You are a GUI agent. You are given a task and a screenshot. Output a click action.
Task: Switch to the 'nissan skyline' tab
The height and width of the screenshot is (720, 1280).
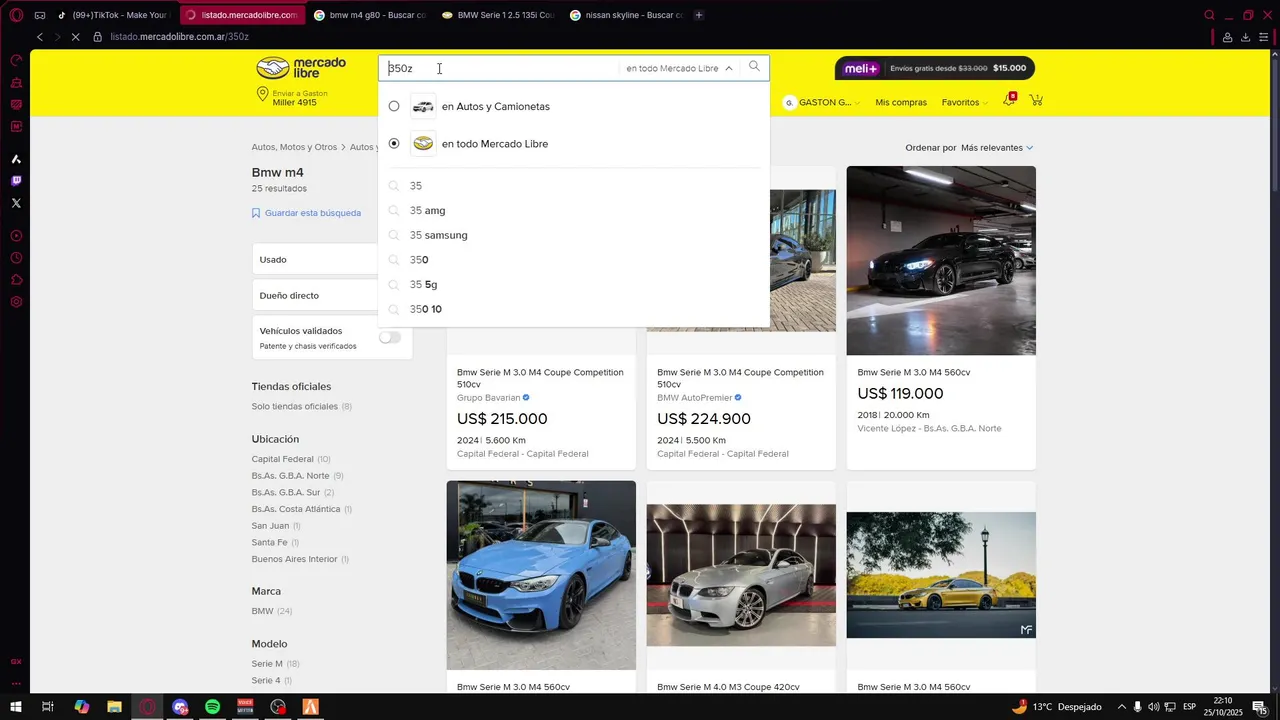pyautogui.click(x=626, y=15)
